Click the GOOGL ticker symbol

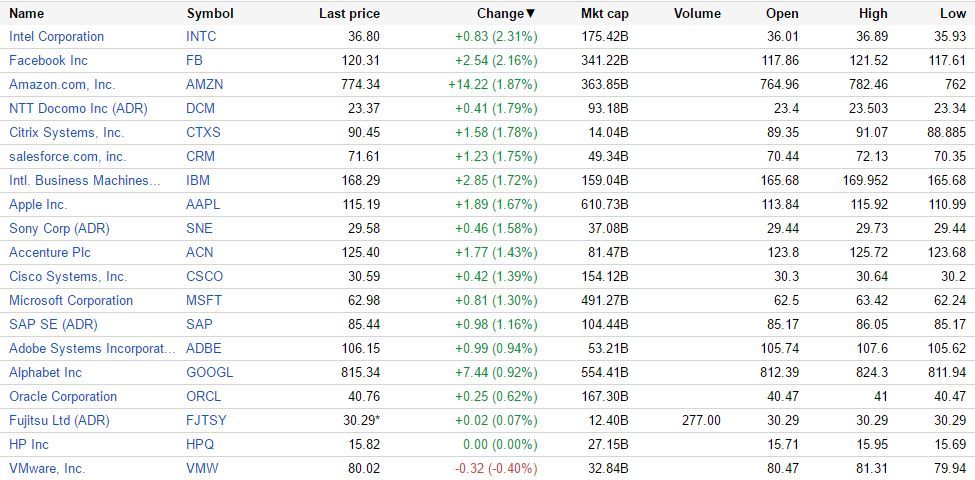tap(209, 373)
